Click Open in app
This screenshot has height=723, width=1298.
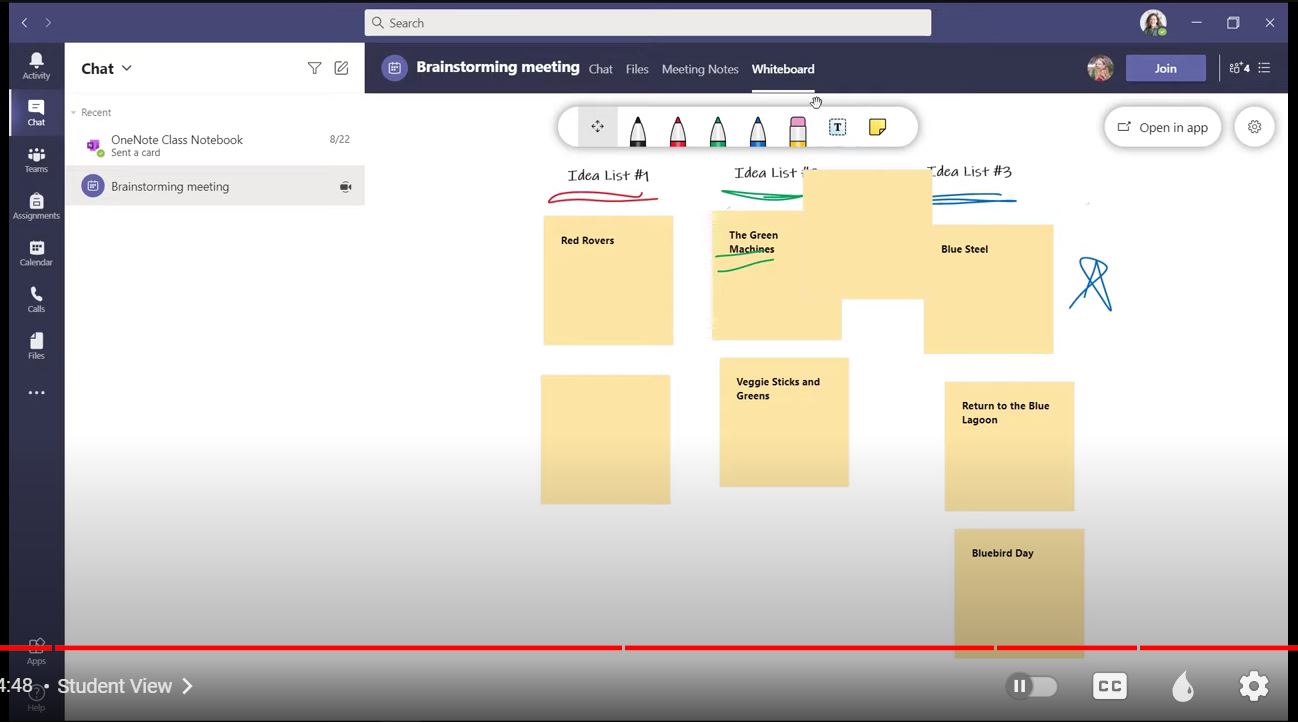click(x=1163, y=127)
